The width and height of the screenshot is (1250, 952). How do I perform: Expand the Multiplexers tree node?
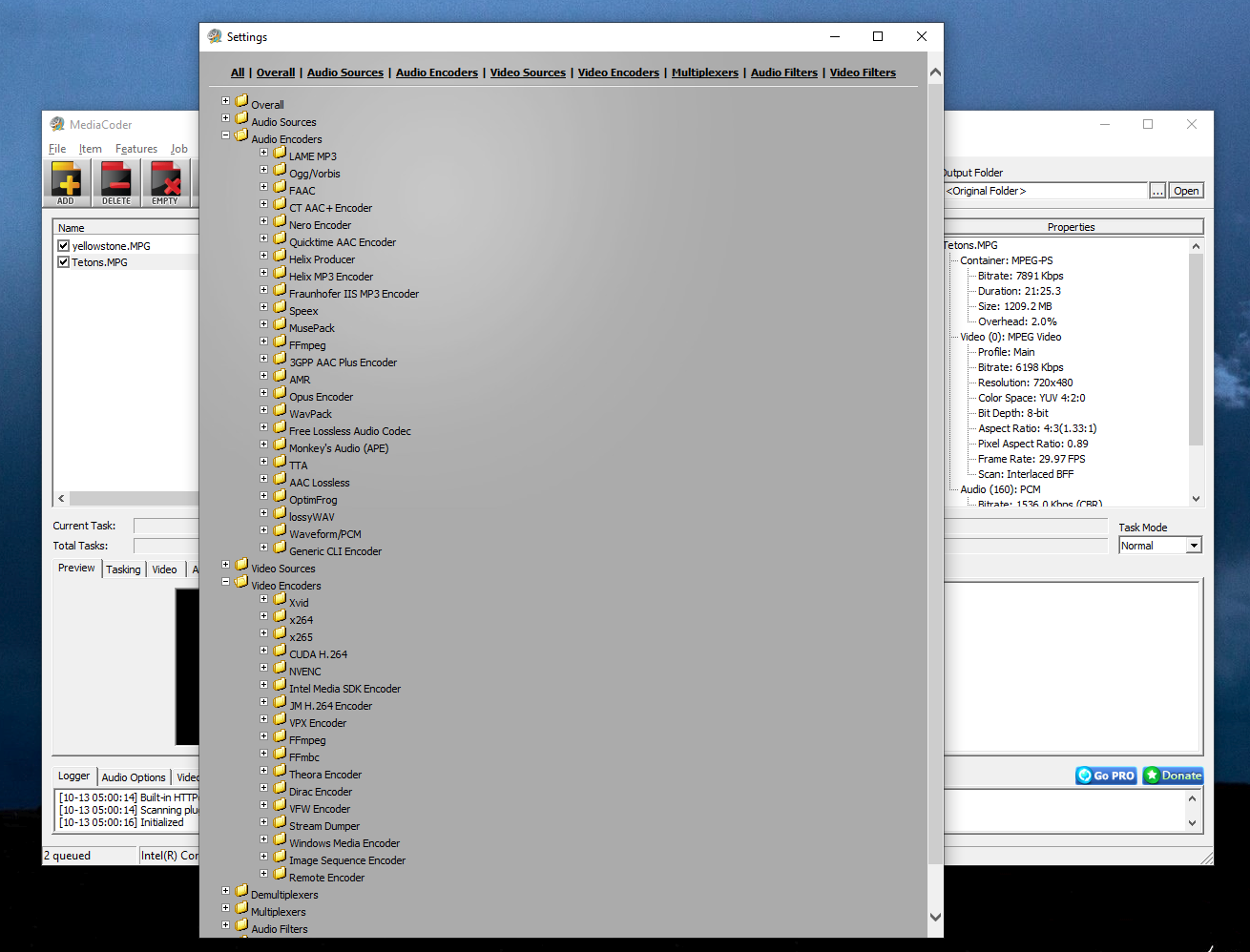[226, 908]
